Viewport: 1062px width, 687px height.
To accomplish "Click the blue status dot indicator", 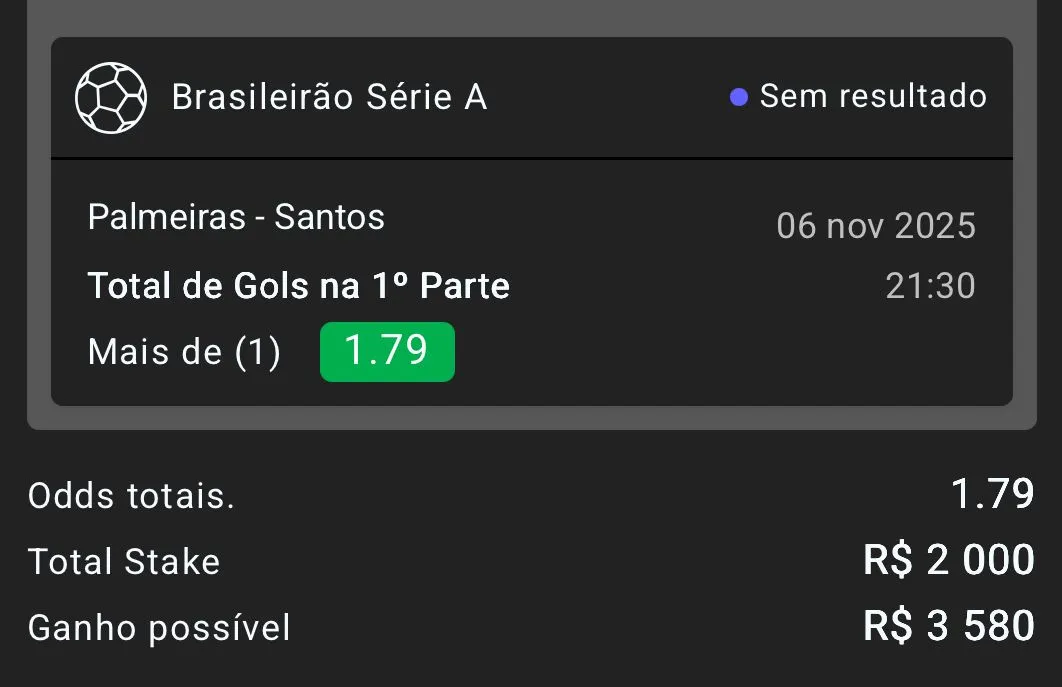I will pyautogui.click(x=739, y=98).
